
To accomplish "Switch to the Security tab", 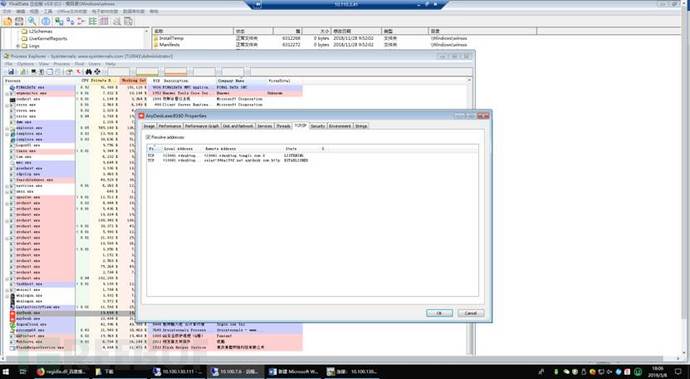I will click(x=317, y=126).
